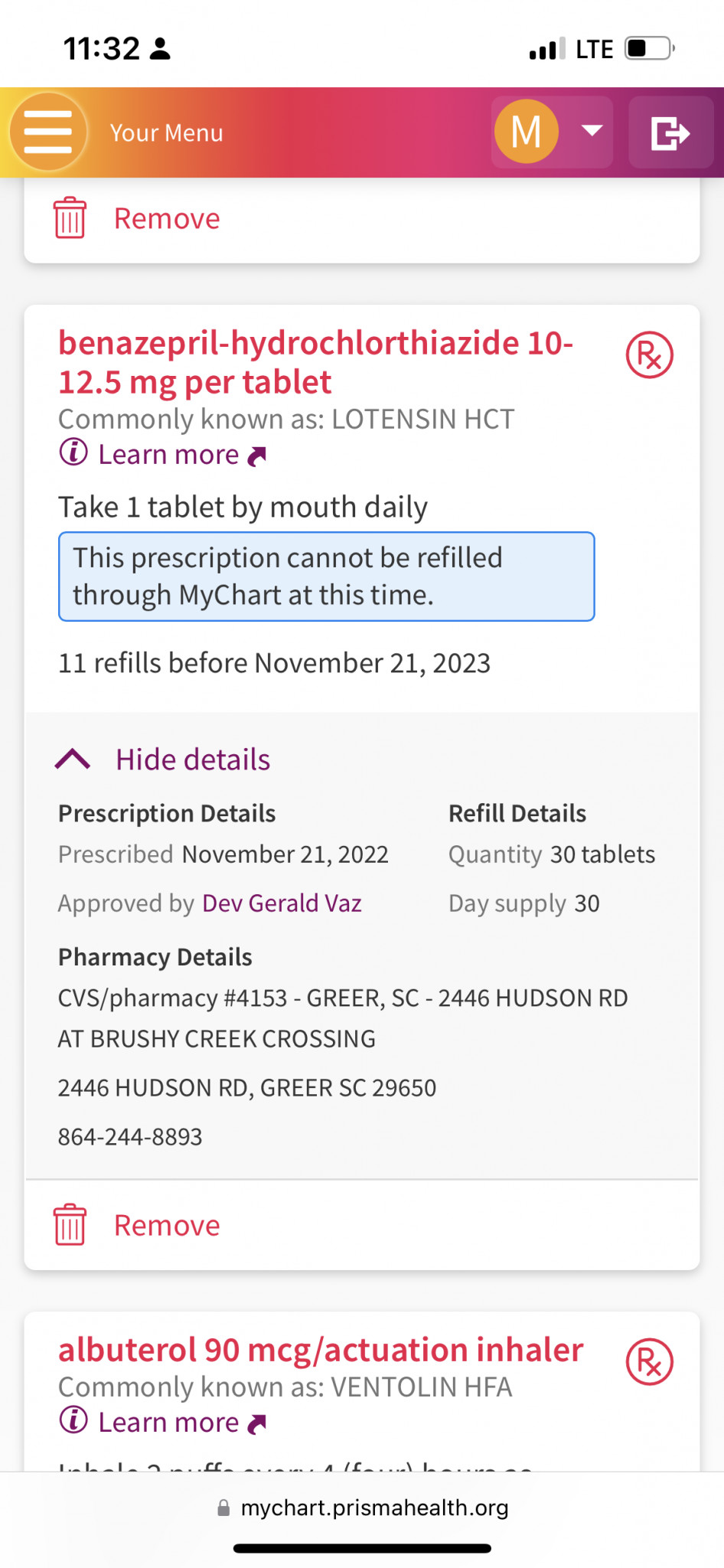
Task: Click the logout icon in header
Action: (670, 132)
